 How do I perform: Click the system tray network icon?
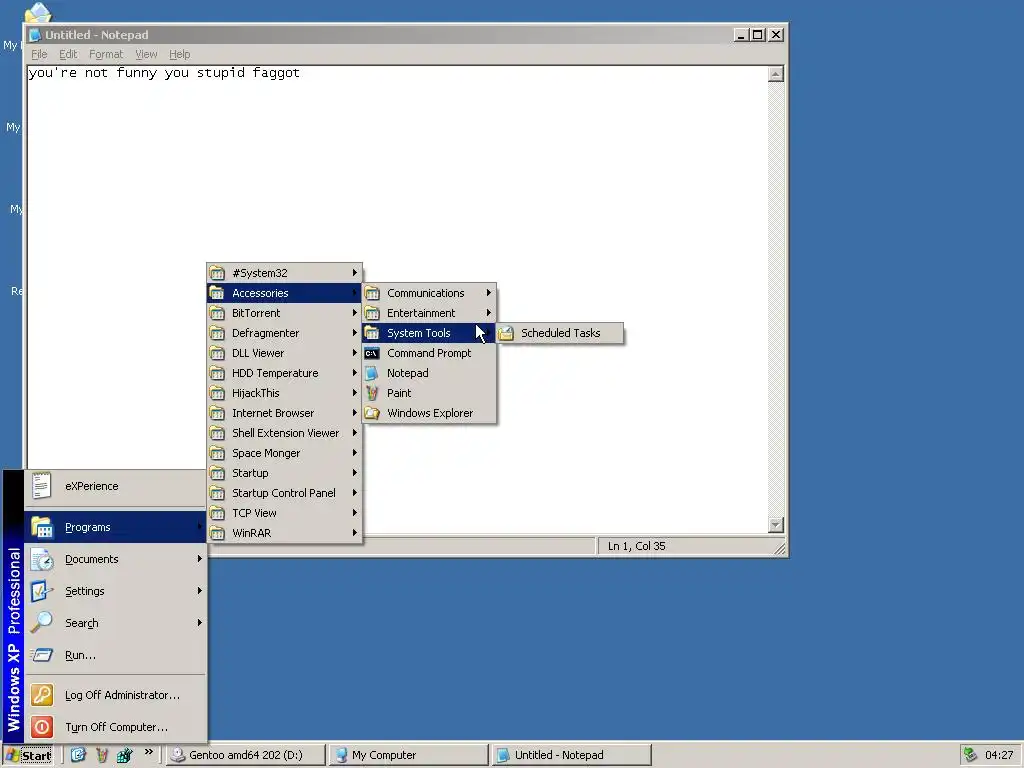[971, 755]
